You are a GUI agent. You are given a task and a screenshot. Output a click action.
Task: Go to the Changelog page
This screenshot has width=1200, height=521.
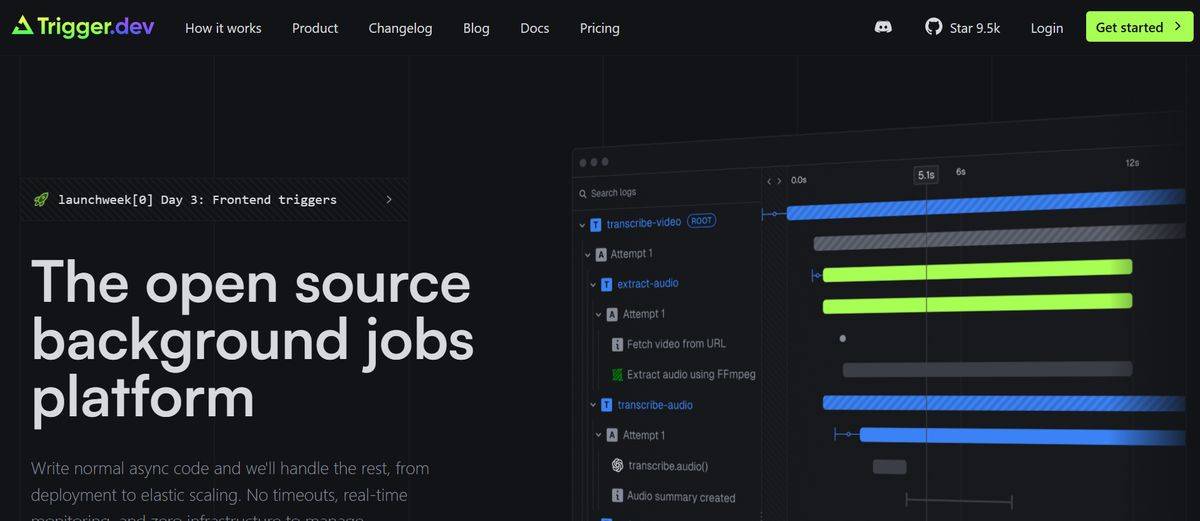pos(400,28)
